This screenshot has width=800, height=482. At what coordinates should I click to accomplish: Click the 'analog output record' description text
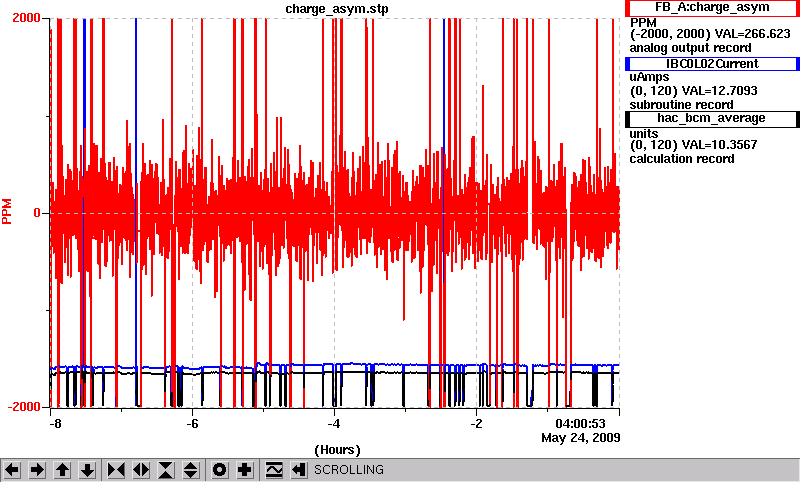(690, 48)
